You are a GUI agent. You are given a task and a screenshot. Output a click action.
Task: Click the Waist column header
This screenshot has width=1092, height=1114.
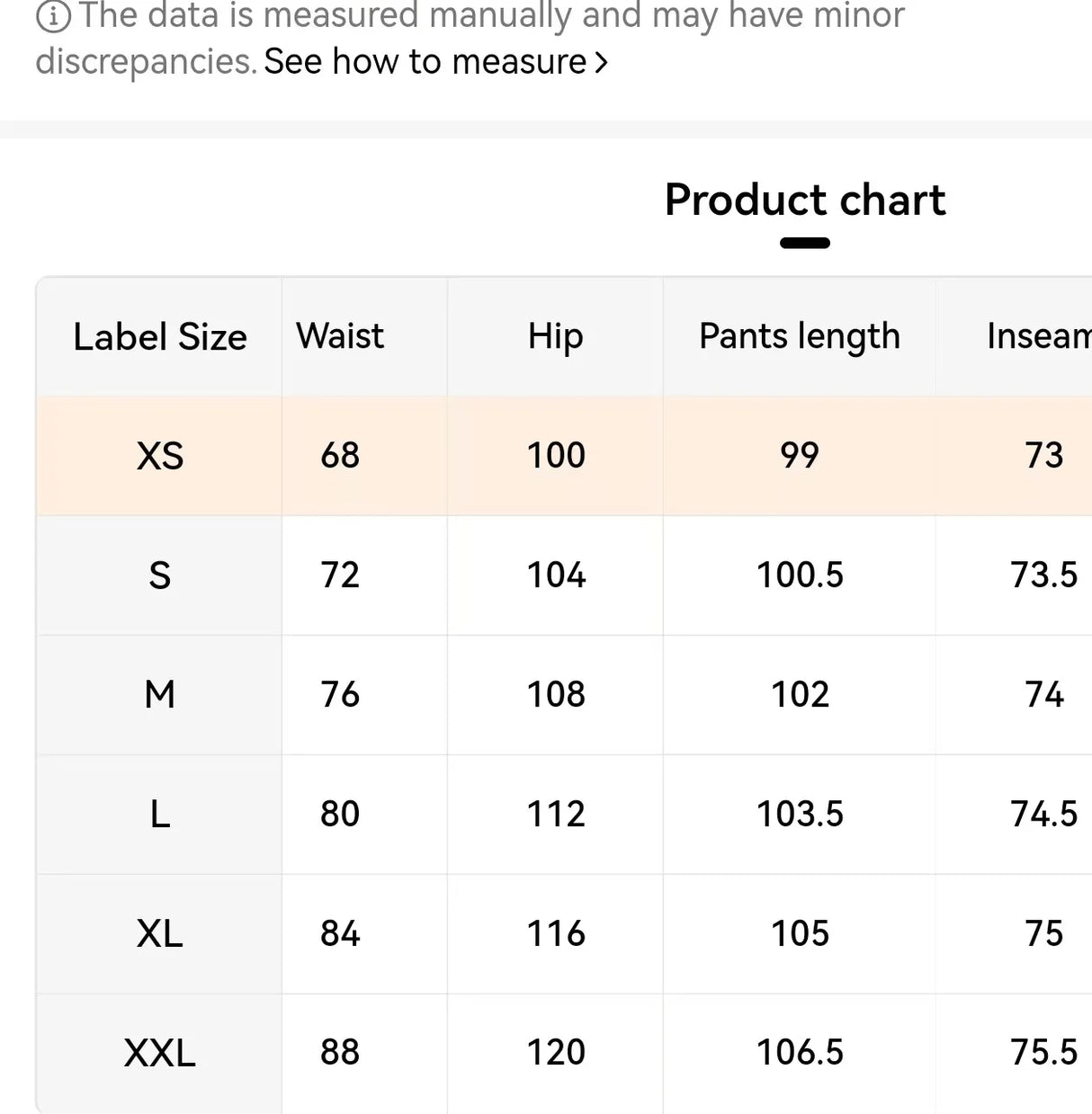click(340, 336)
